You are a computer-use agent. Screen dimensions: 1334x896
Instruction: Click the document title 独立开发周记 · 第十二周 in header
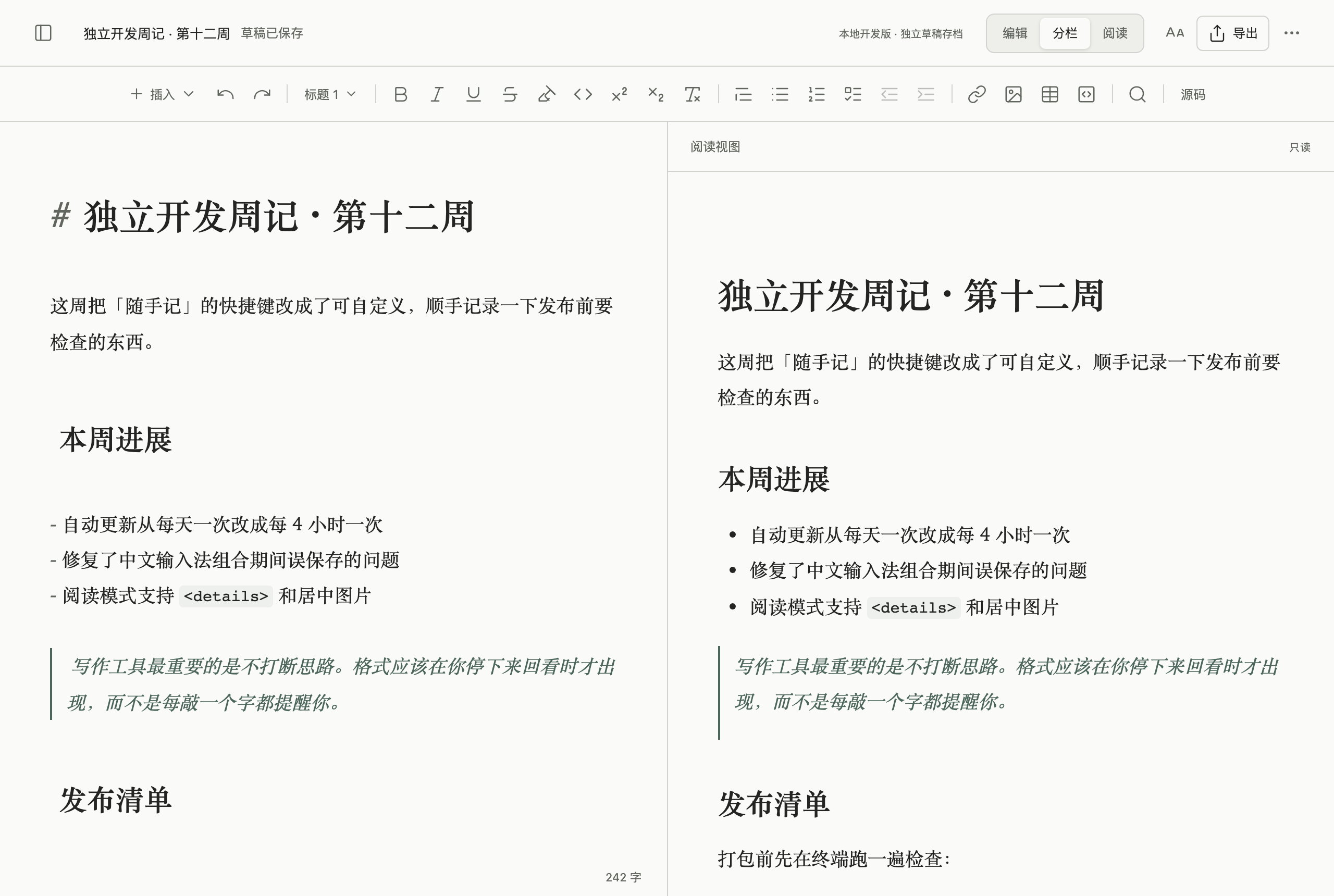(x=157, y=34)
